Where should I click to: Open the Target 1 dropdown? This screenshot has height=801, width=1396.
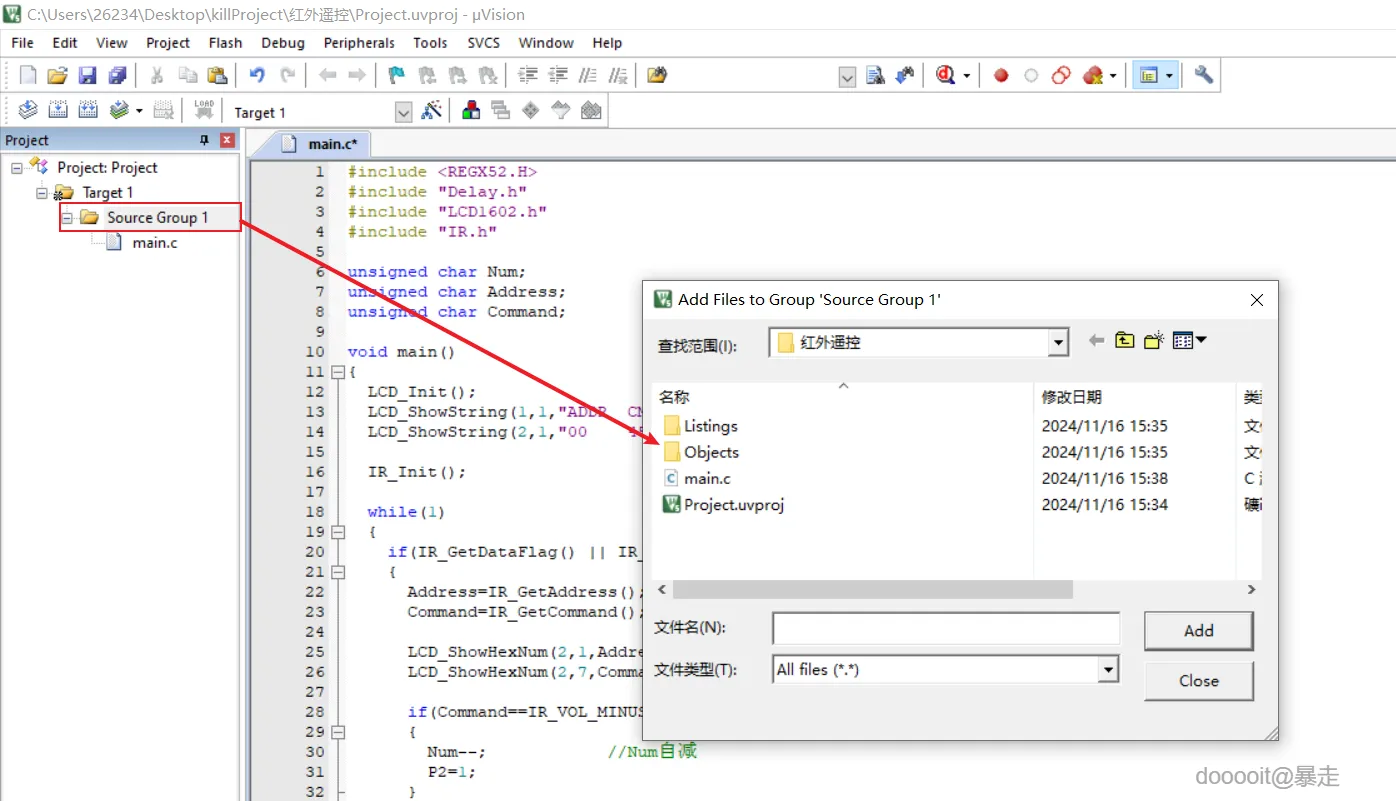coord(403,112)
